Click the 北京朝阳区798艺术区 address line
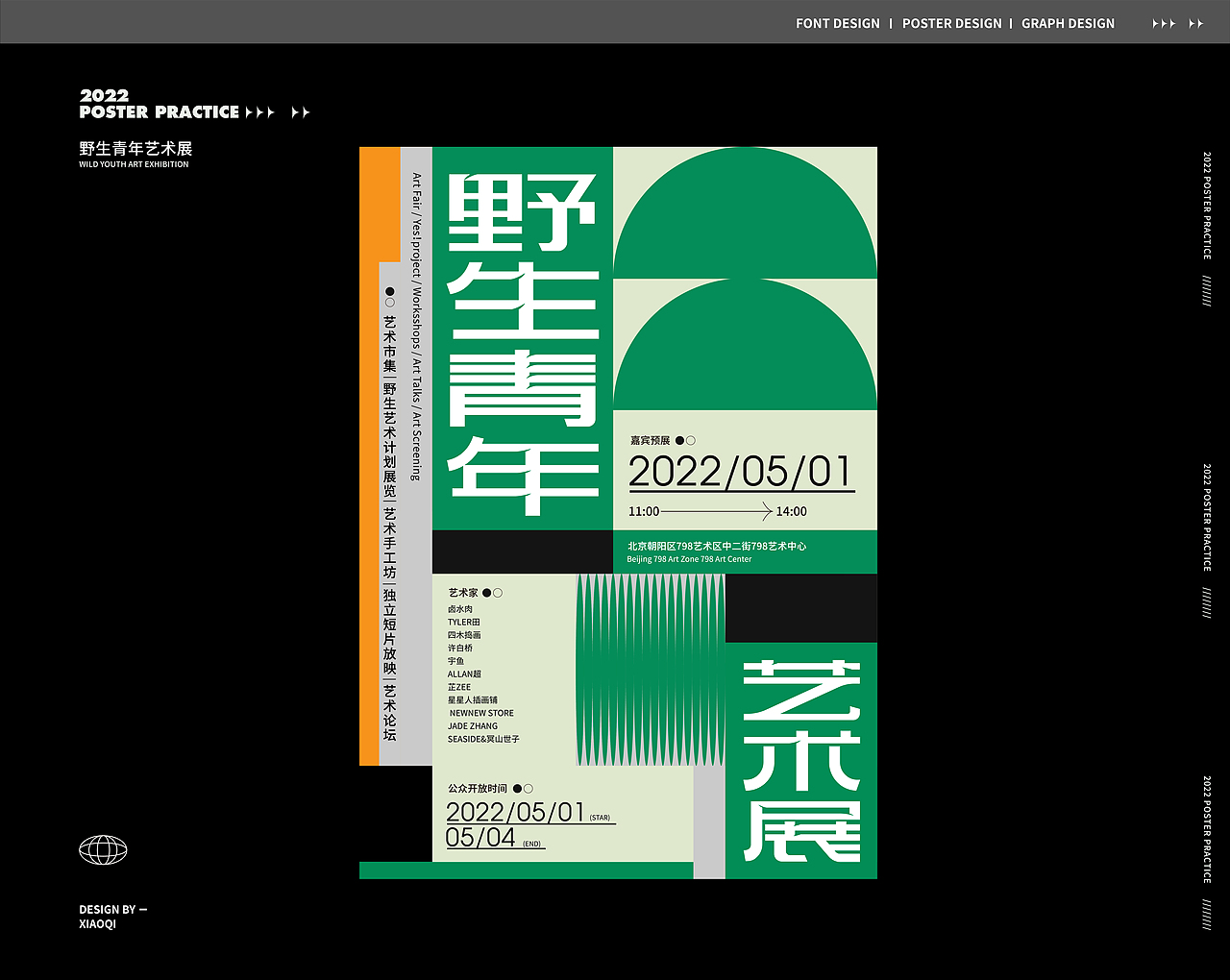The height and width of the screenshot is (980, 1230). pos(717,546)
